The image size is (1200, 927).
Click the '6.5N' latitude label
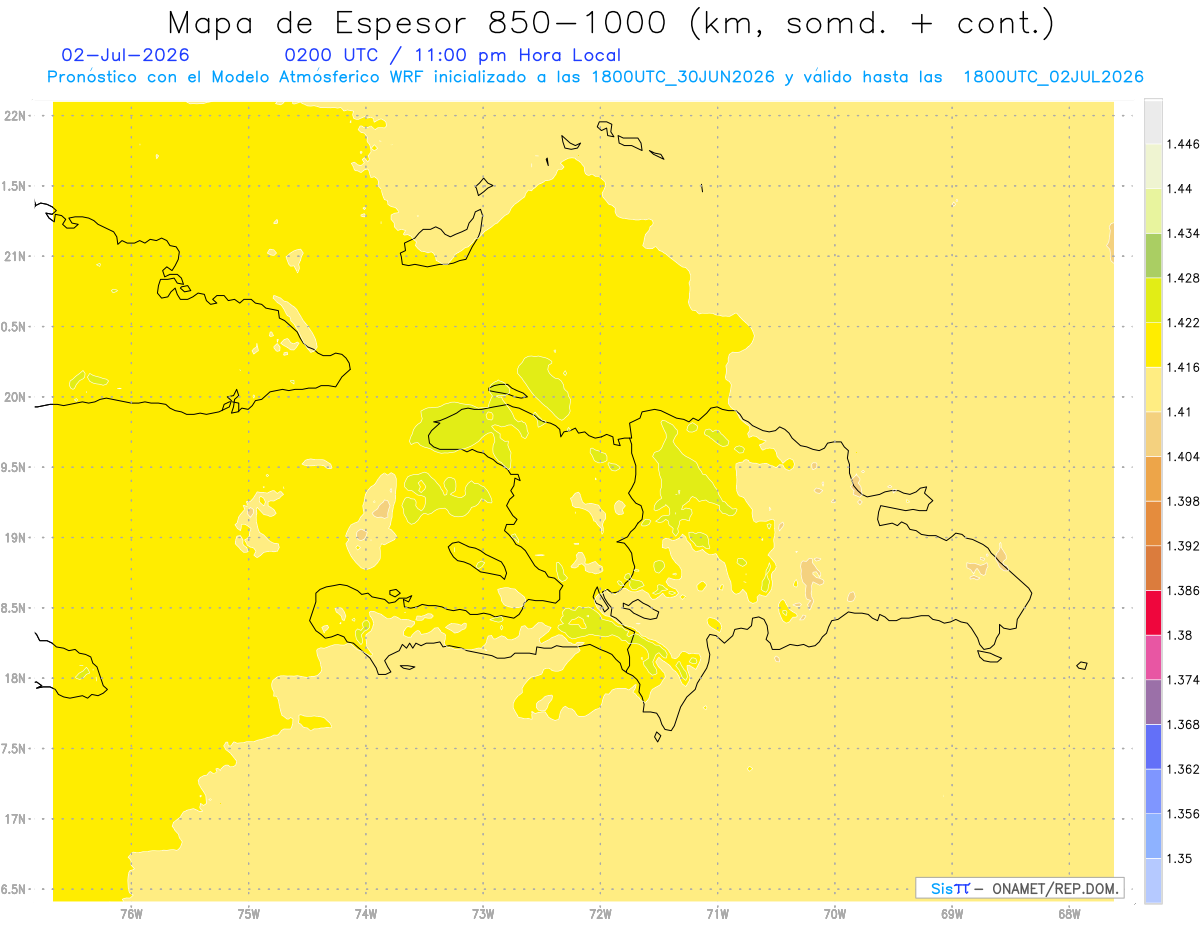click(x=15, y=889)
